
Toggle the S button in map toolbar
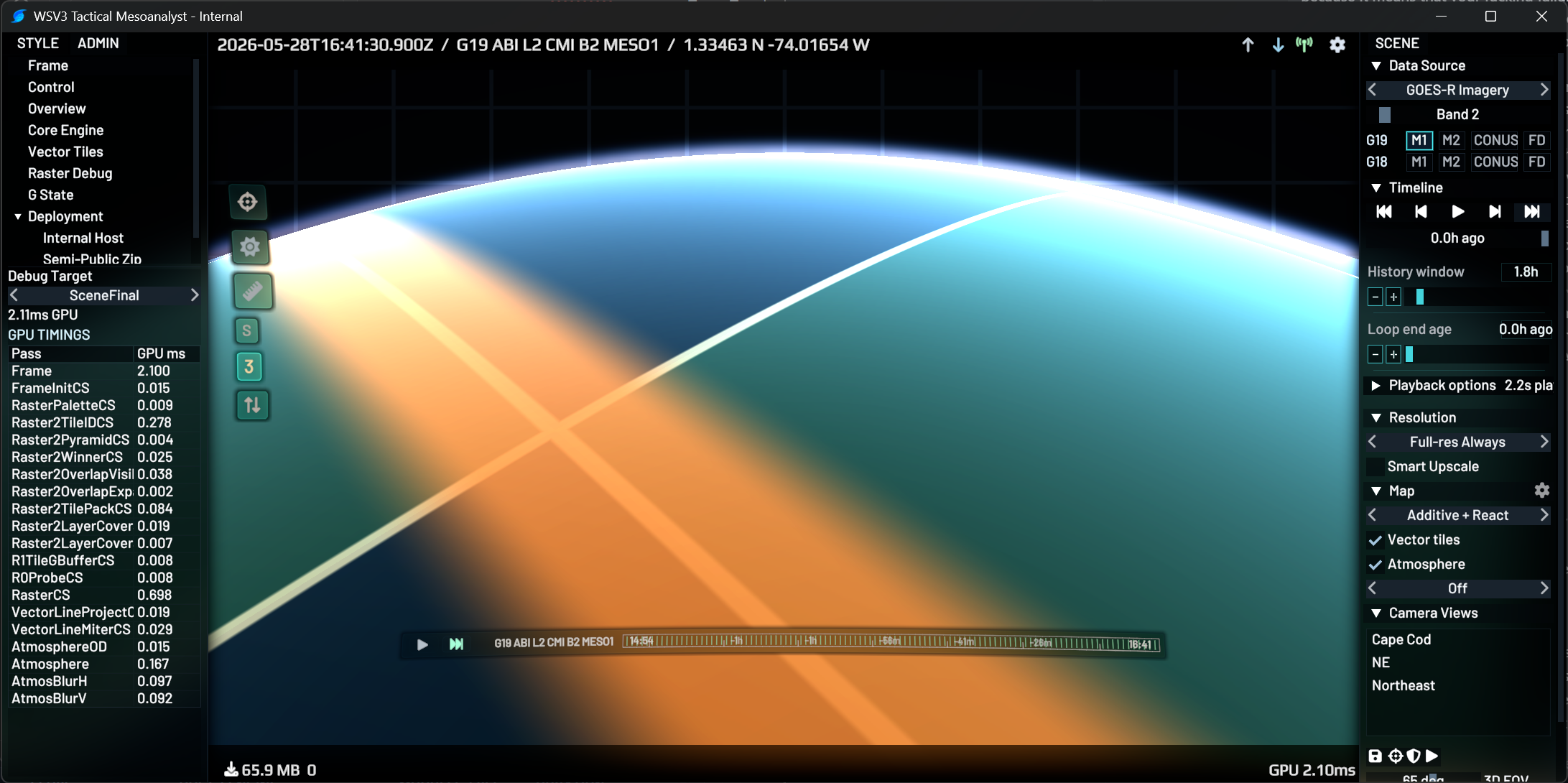tap(247, 330)
